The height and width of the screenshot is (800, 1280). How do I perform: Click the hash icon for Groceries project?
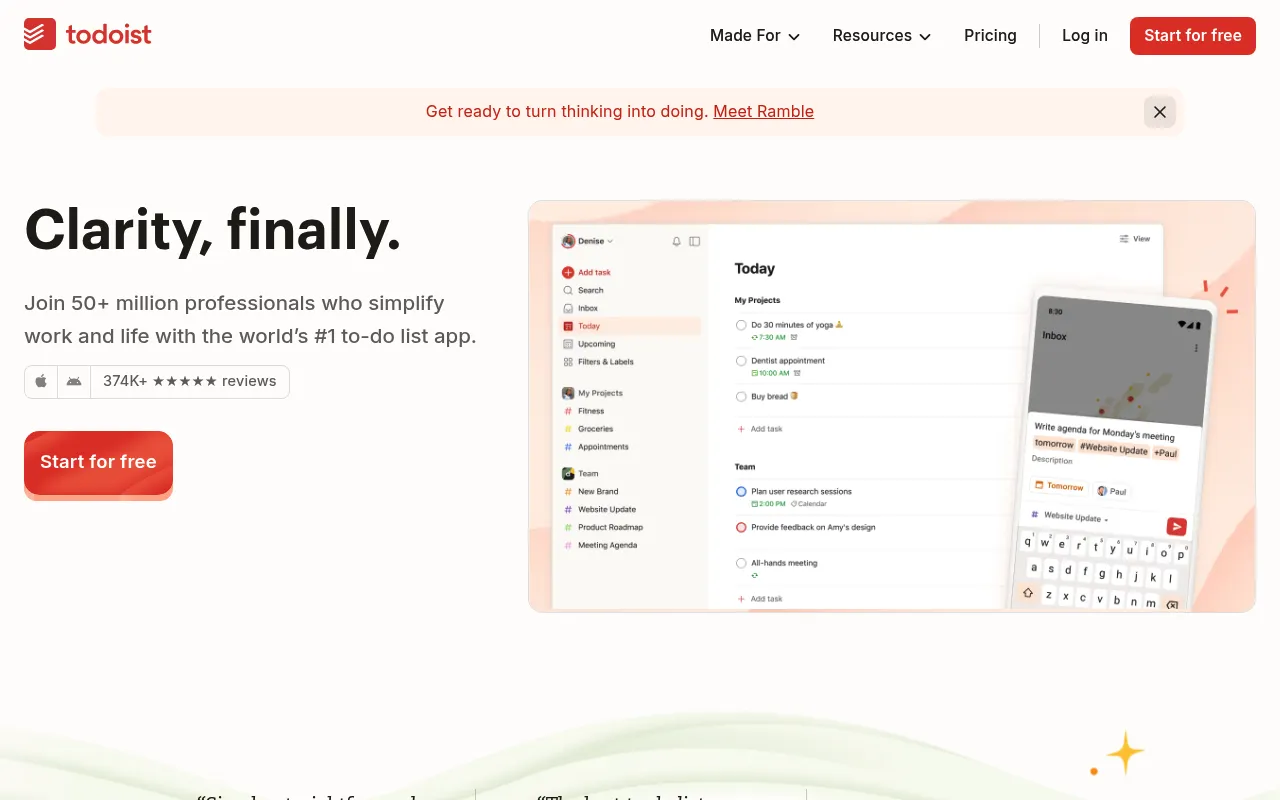568,429
